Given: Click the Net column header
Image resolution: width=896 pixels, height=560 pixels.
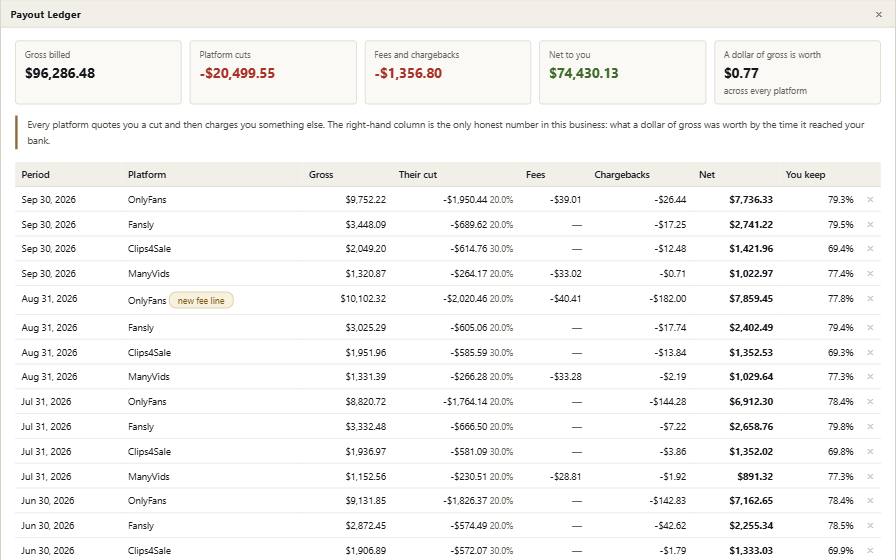Looking at the screenshot, I should [707, 175].
